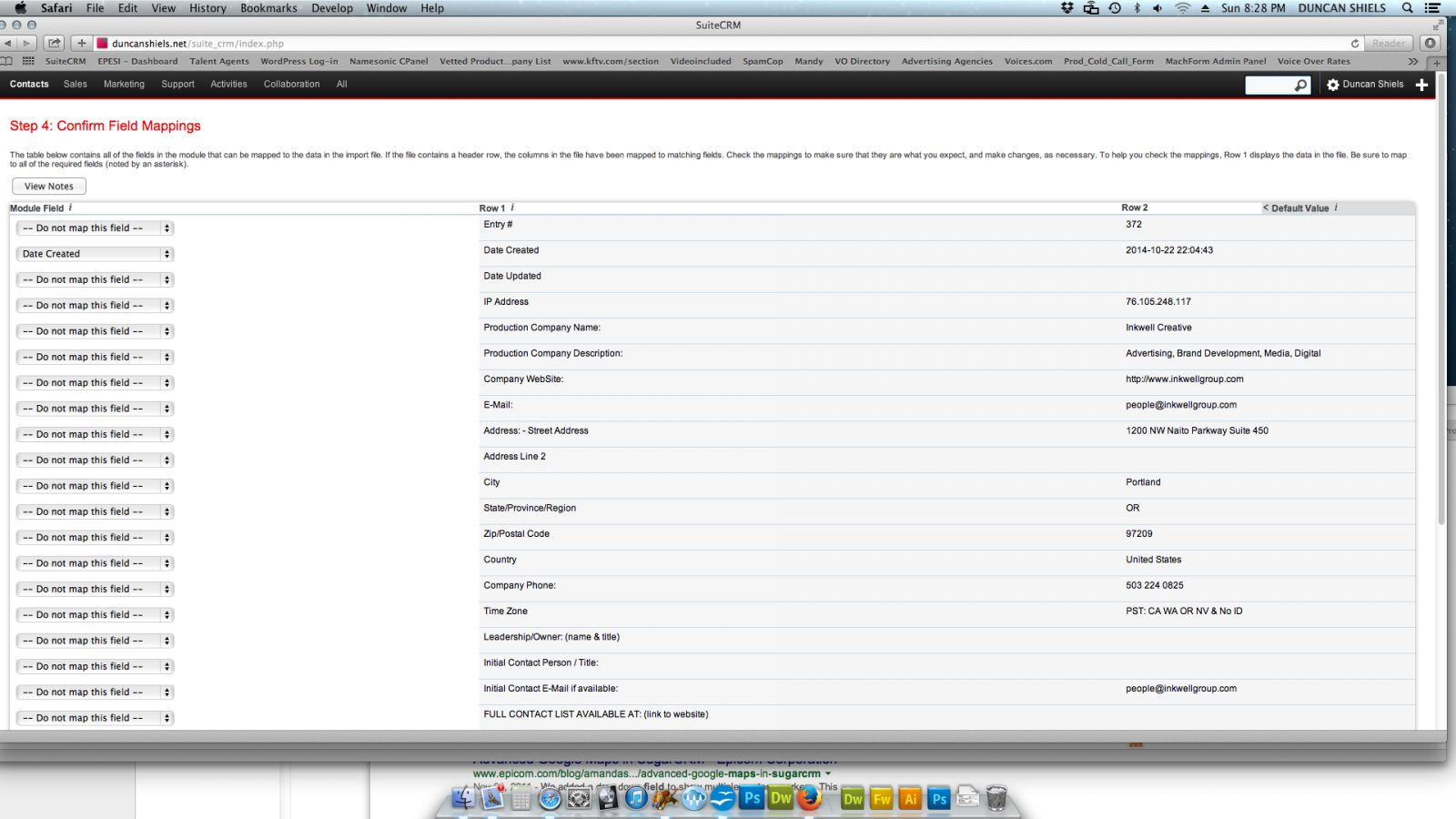Open iTunes from the dock
1456x819 pixels.
coord(636,798)
